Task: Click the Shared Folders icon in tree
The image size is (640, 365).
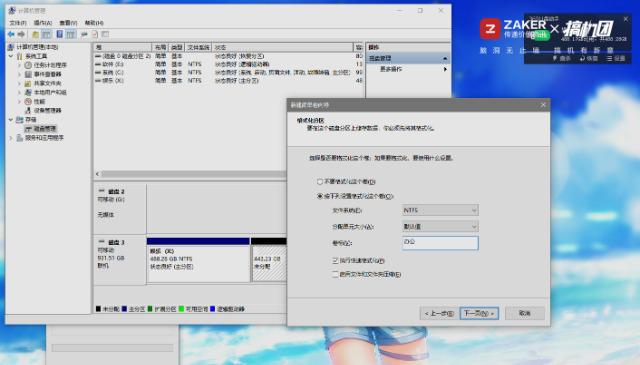Action: pyautogui.click(x=28, y=83)
